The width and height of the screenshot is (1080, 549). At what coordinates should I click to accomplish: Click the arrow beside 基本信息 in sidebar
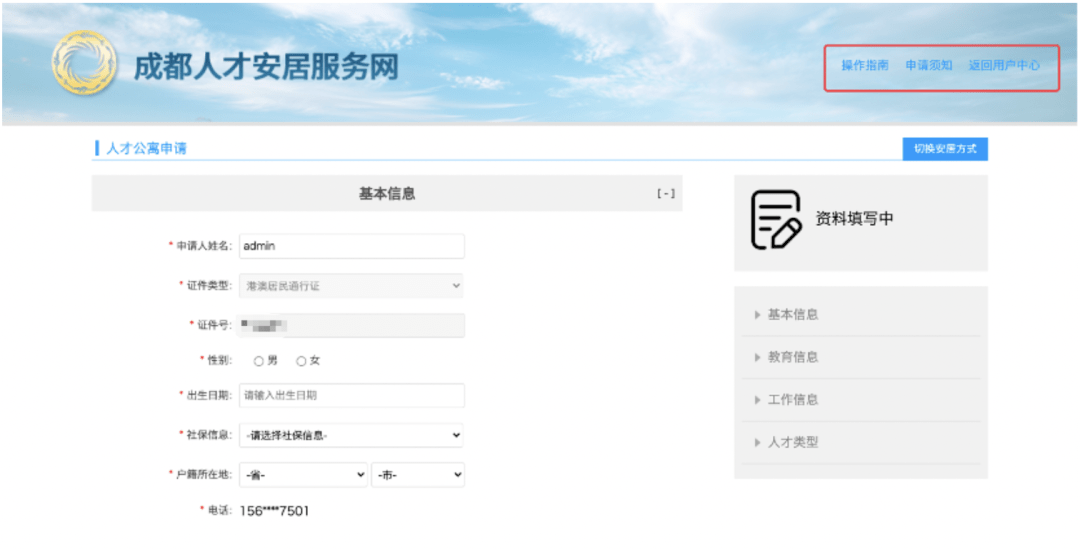coord(758,315)
